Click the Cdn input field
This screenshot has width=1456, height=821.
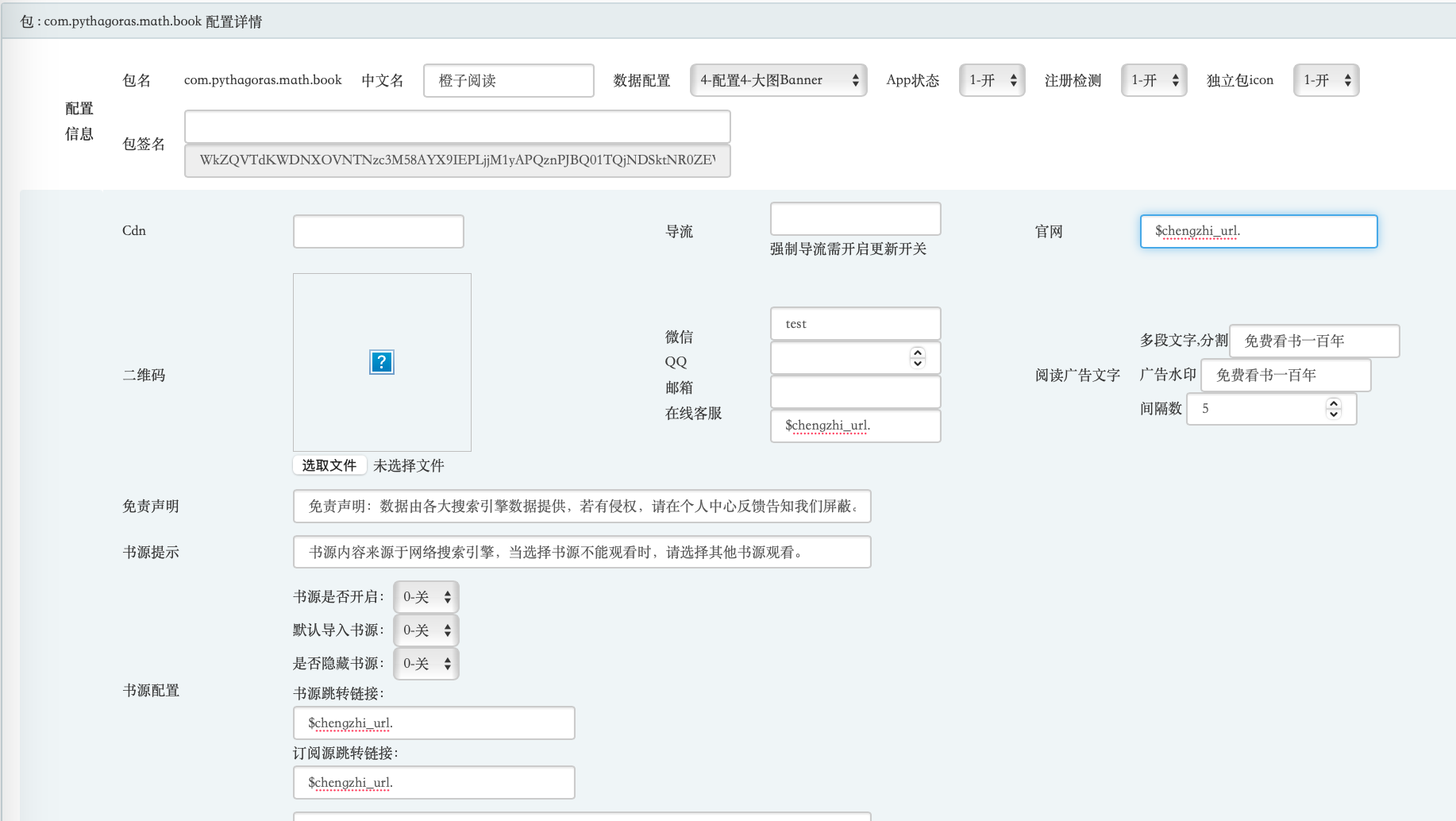click(378, 232)
